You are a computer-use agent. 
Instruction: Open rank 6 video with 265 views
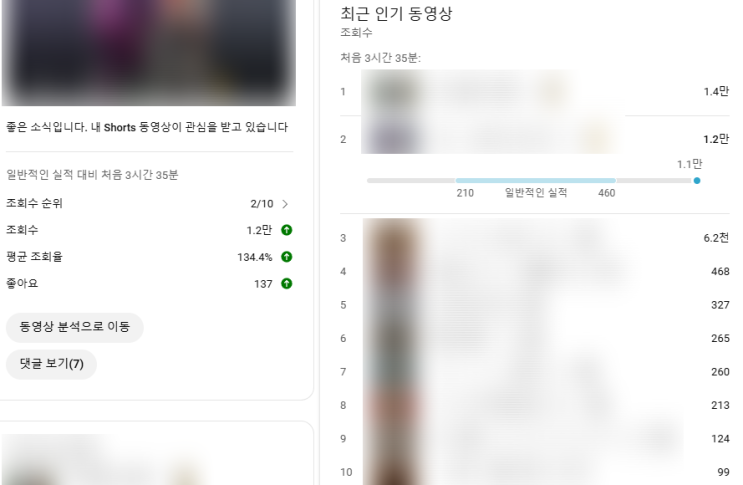pos(535,338)
